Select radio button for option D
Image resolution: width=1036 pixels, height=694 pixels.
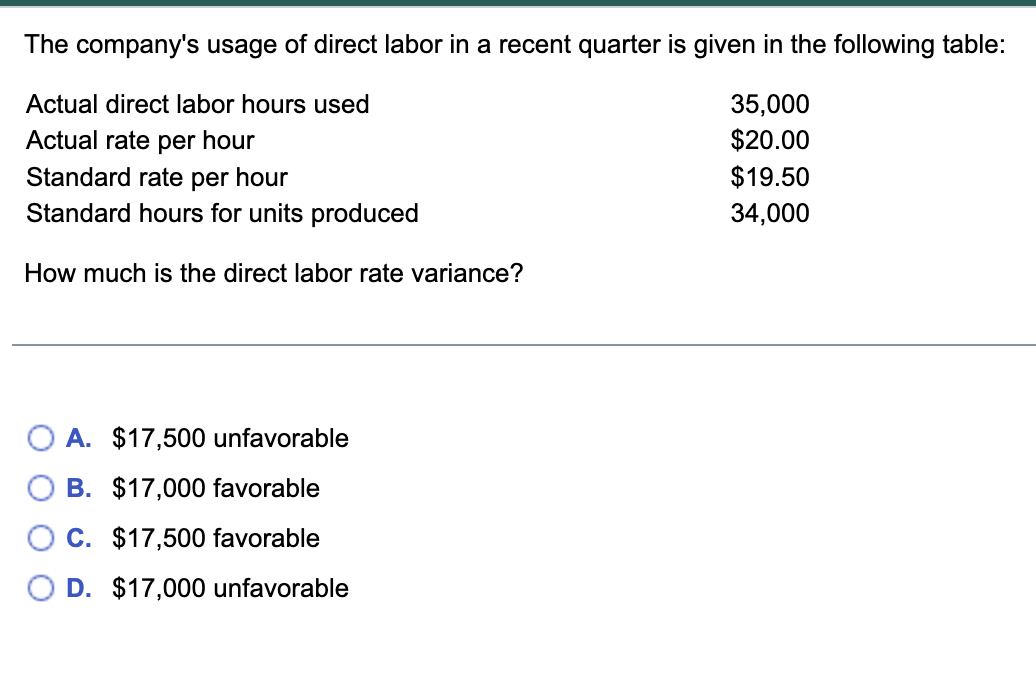coord(42,588)
